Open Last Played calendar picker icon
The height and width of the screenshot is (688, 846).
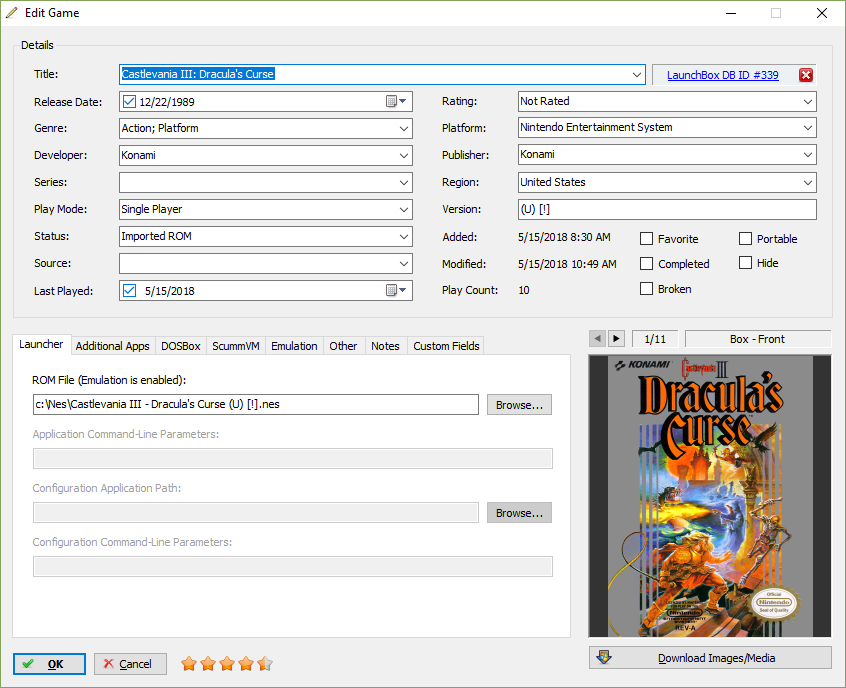click(x=396, y=290)
